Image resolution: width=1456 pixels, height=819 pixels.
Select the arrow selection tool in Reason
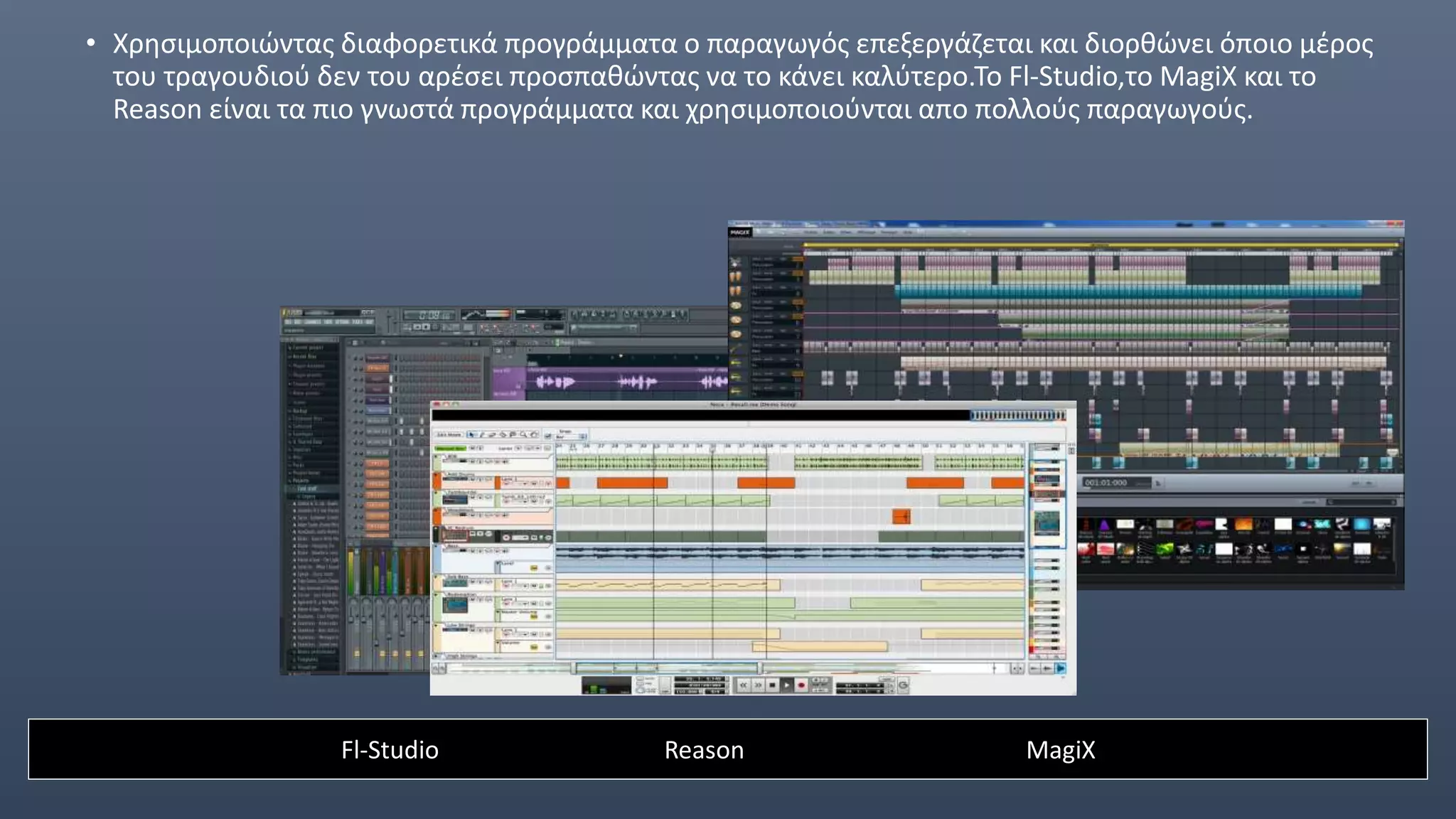pyautogui.click(x=471, y=434)
